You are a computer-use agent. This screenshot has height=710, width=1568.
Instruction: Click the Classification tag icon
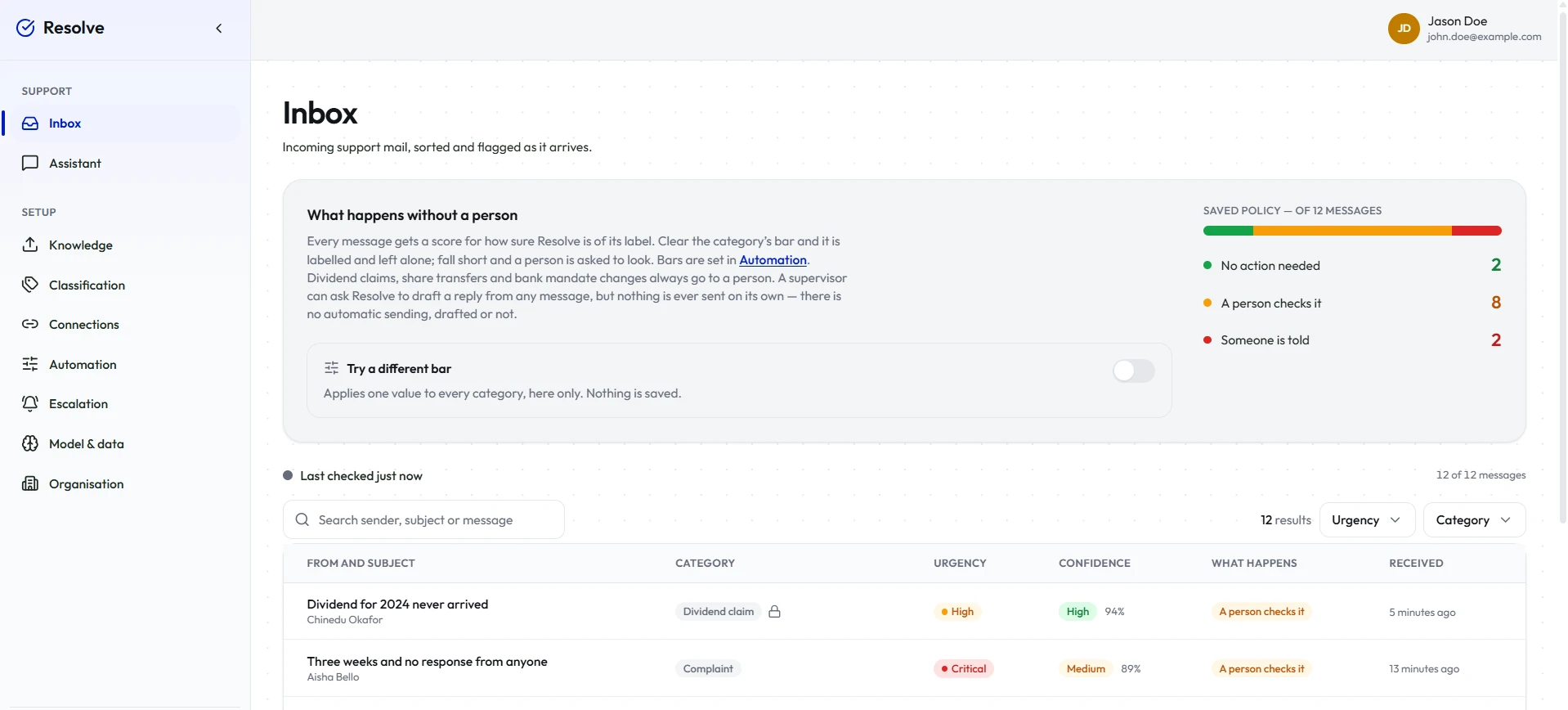[30, 285]
